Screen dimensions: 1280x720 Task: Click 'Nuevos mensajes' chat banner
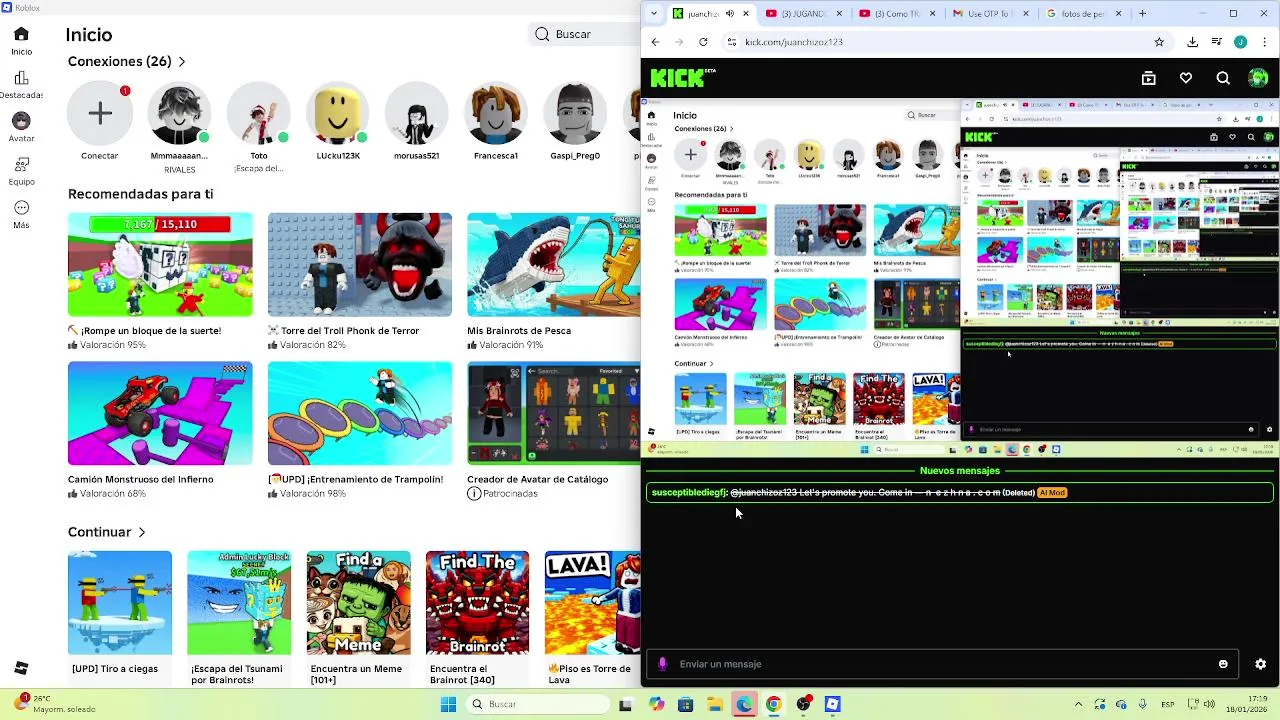pyautogui.click(x=959, y=470)
